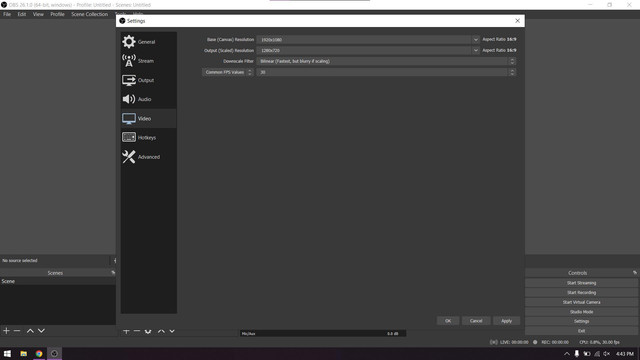Click Start Streaming in the Controls panel

coord(581,283)
